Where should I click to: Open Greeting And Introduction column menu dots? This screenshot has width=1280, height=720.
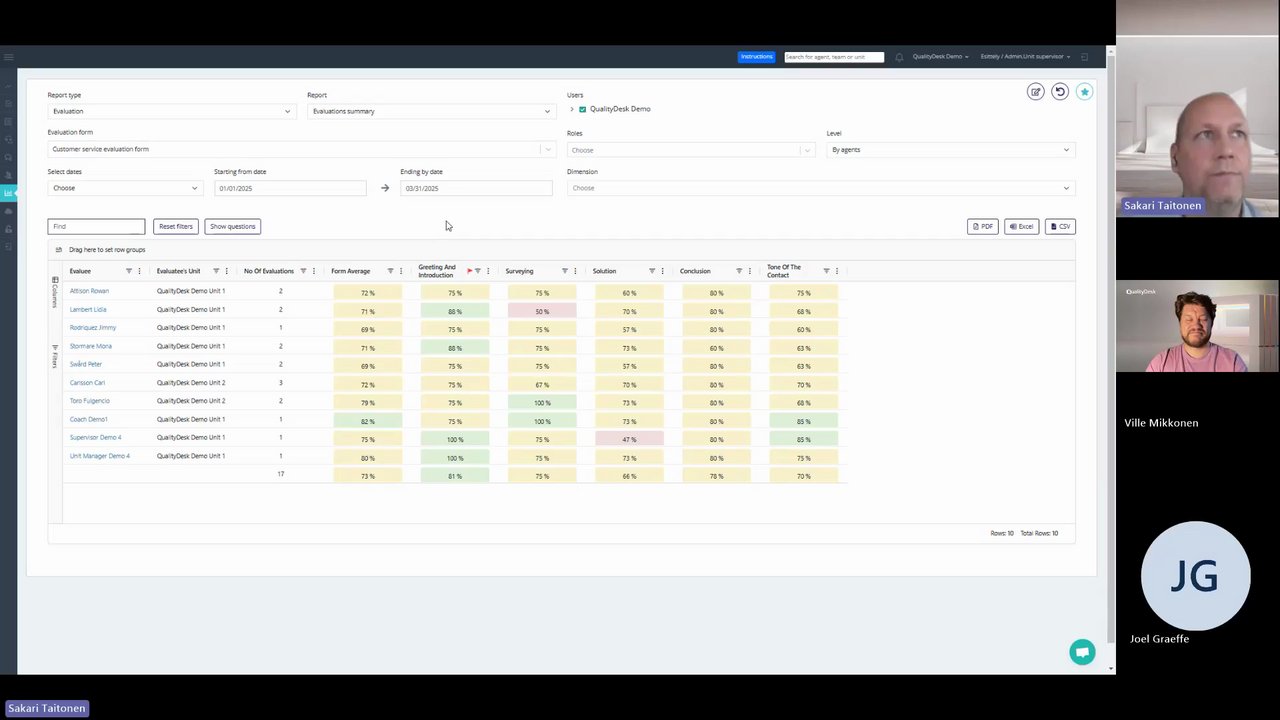(x=488, y=271)
